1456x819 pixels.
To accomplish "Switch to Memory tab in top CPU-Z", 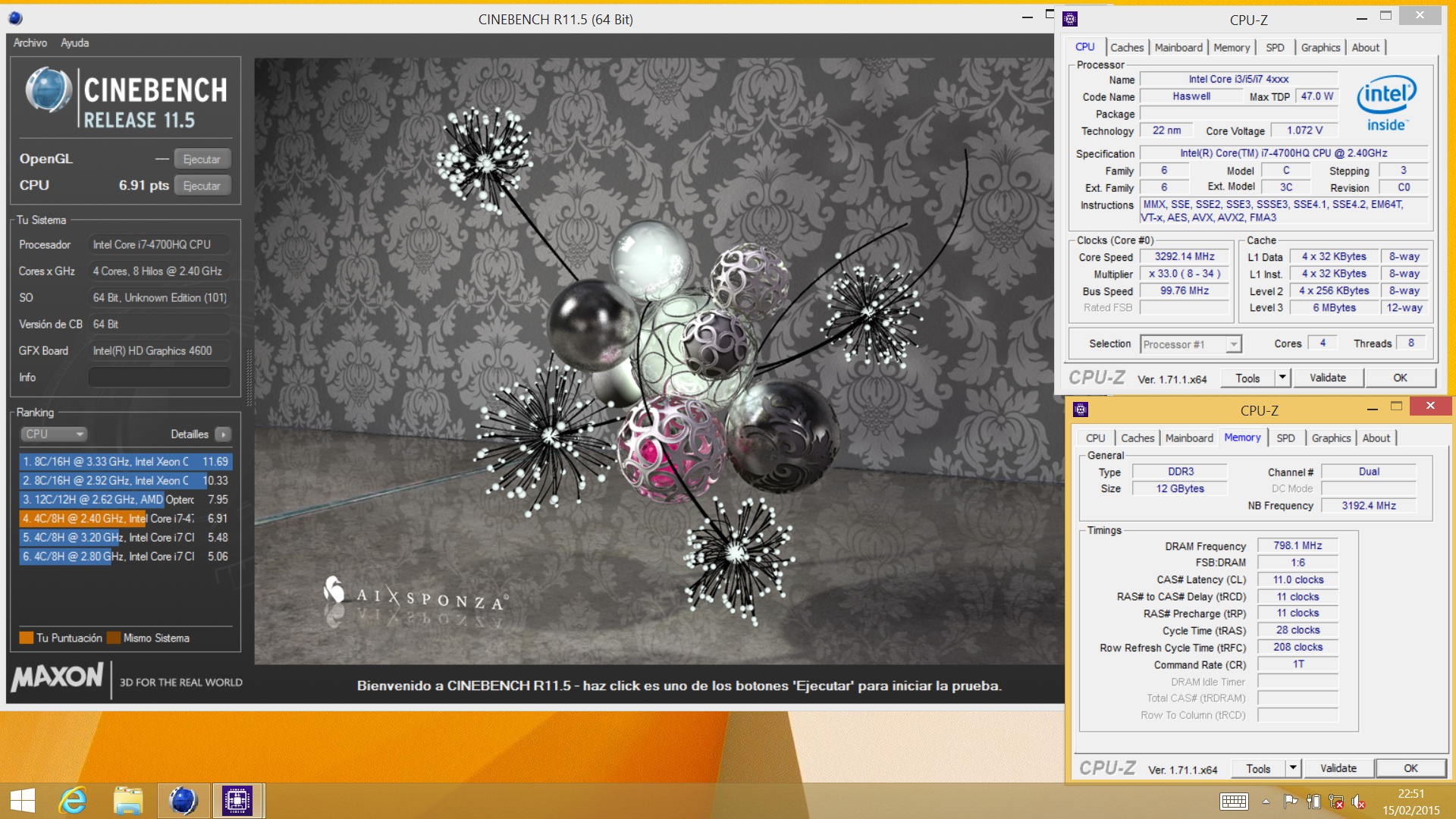I will tap(1232, 47).
